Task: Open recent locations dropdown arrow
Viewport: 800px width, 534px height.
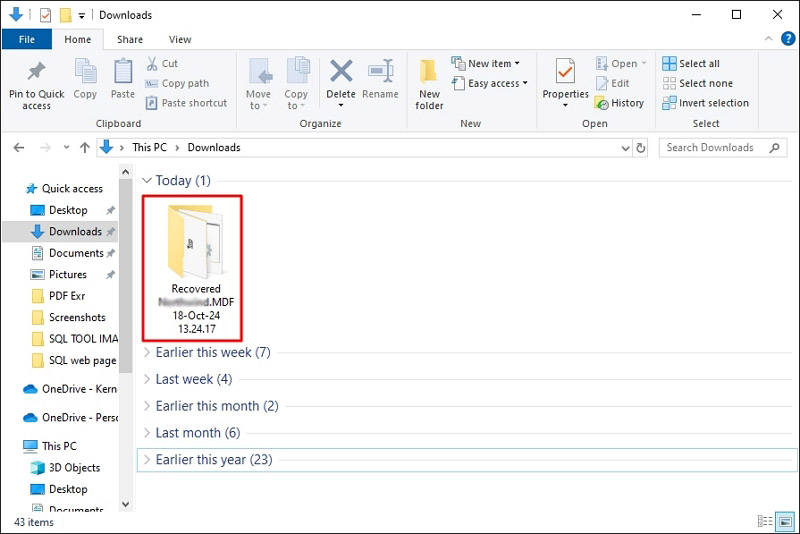Action: click(x=66, y=147)
